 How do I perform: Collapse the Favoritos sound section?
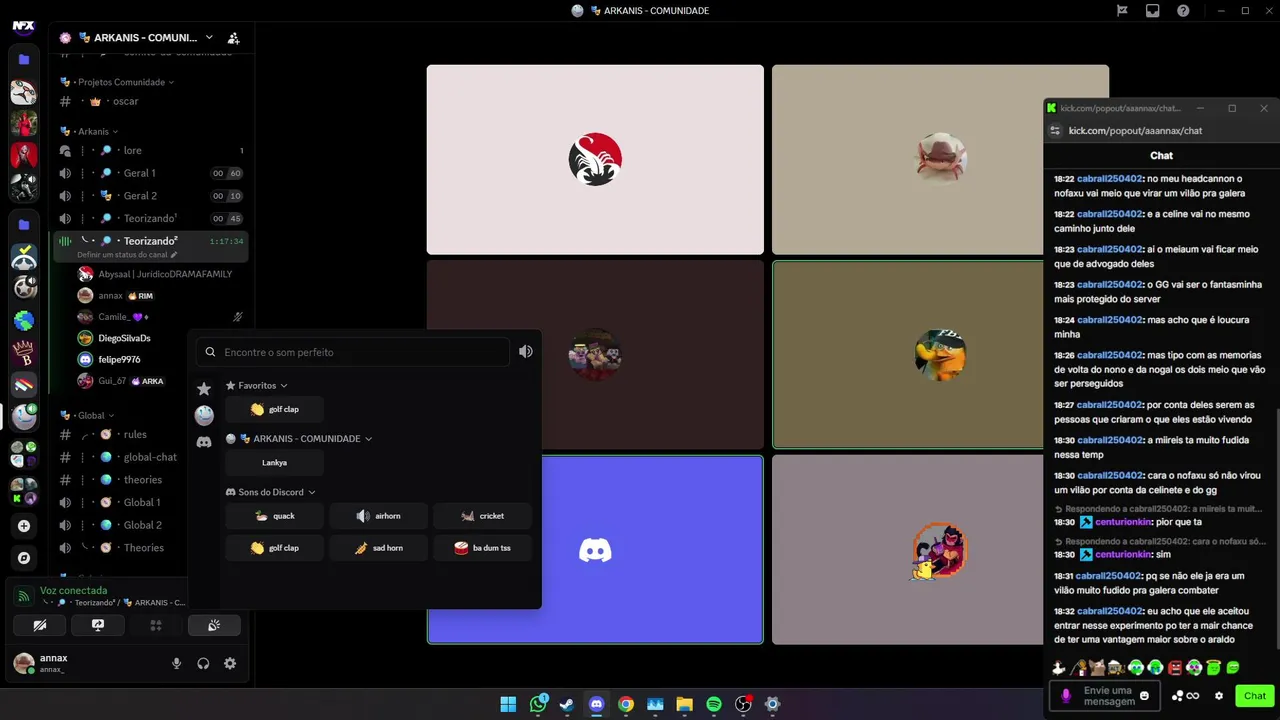coord(257,386)
